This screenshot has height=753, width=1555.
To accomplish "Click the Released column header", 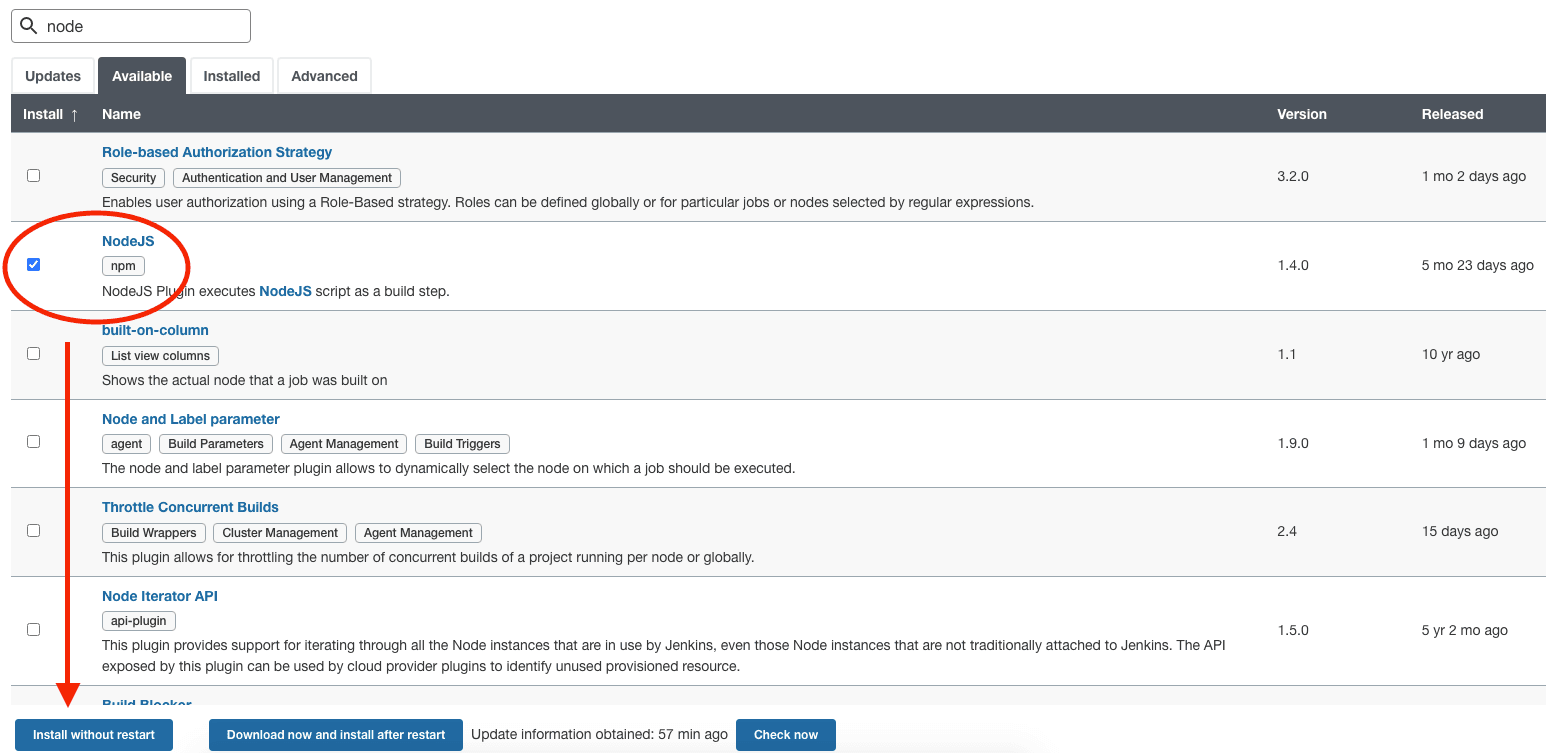I will pos(1452,114).
